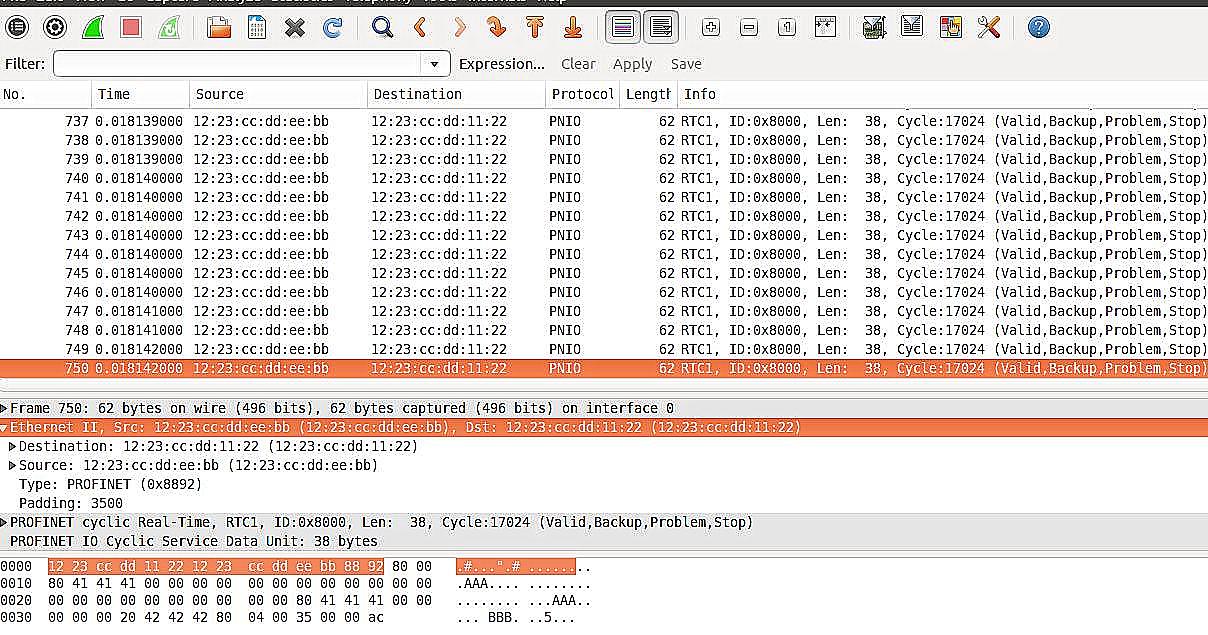This screenshot has width=1208, height=635.
Task: Zoom out the packet text
Action: pos(749,27)
